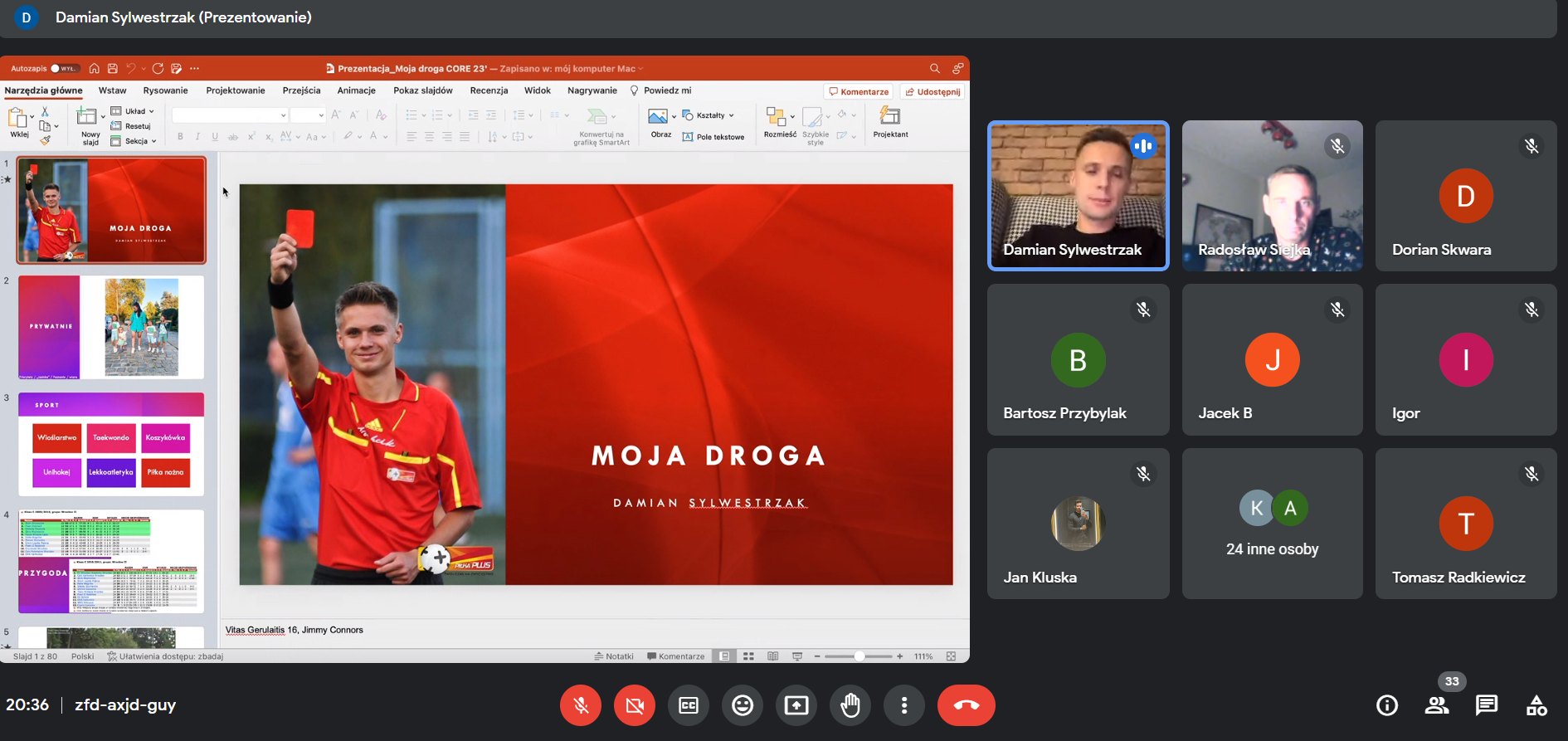This screenshot has width=1568, height=741.
Task: Cut selection with scissors icon
Action: click(45, 111)
